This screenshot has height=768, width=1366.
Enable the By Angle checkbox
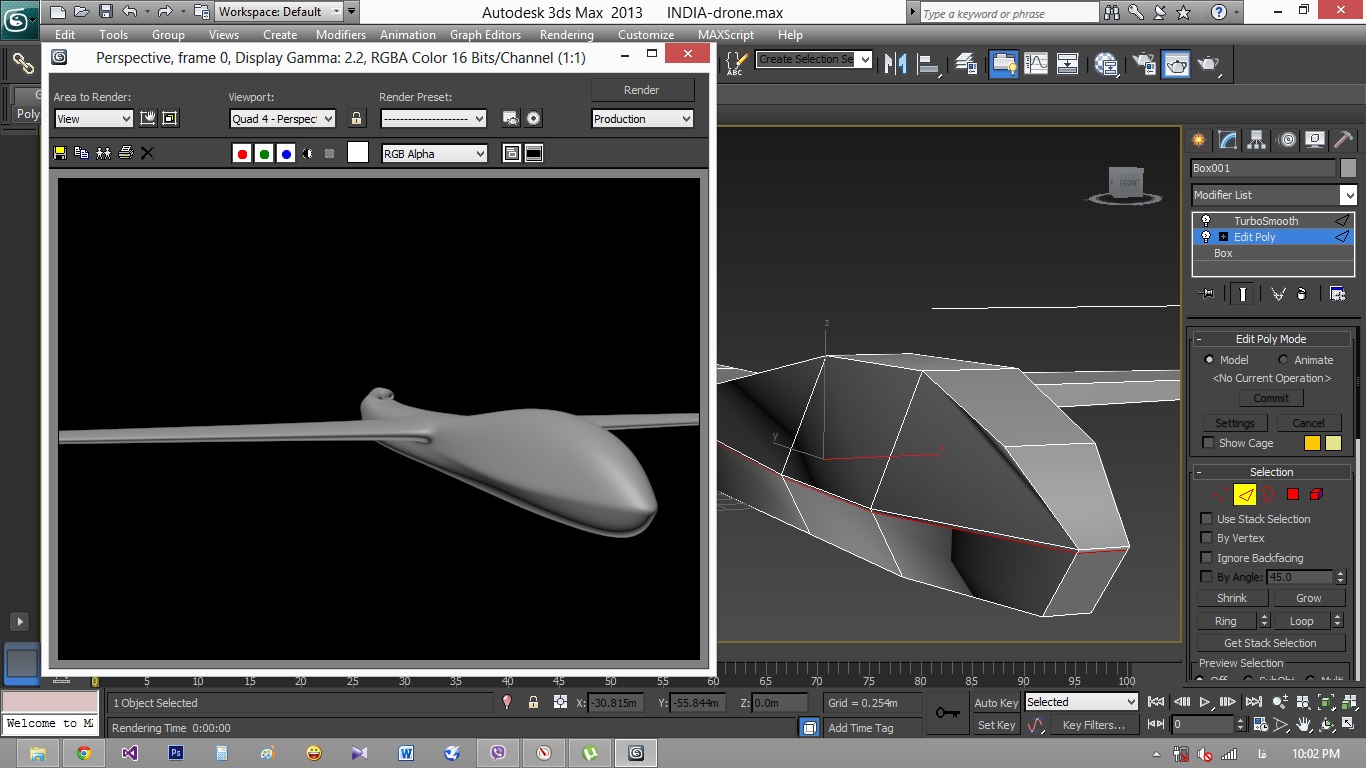[1207, 577]
